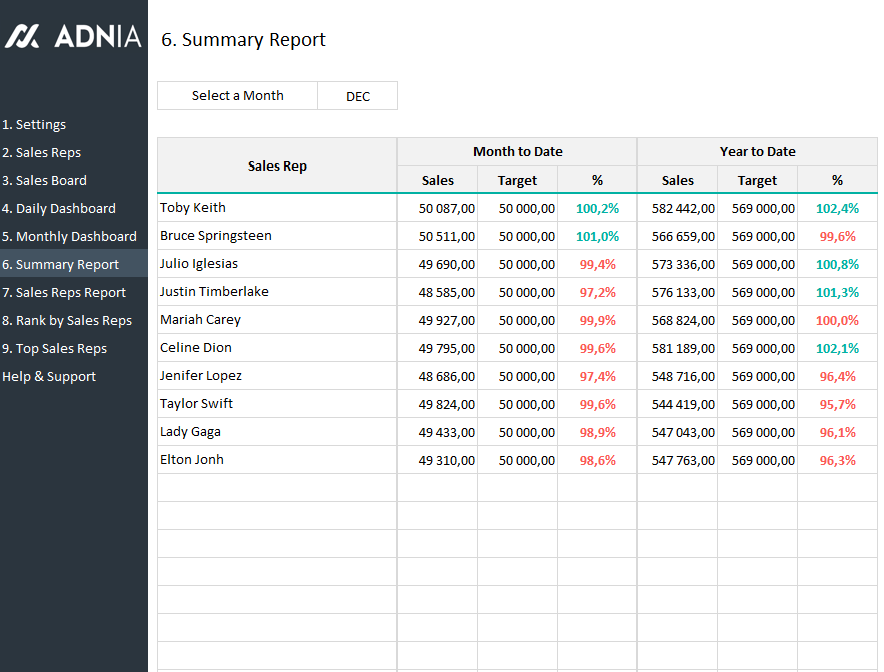Viewport: 884px width, 672px height.
Task: Go to Rank by Sales Reps
Action: (x=67, y=321)
